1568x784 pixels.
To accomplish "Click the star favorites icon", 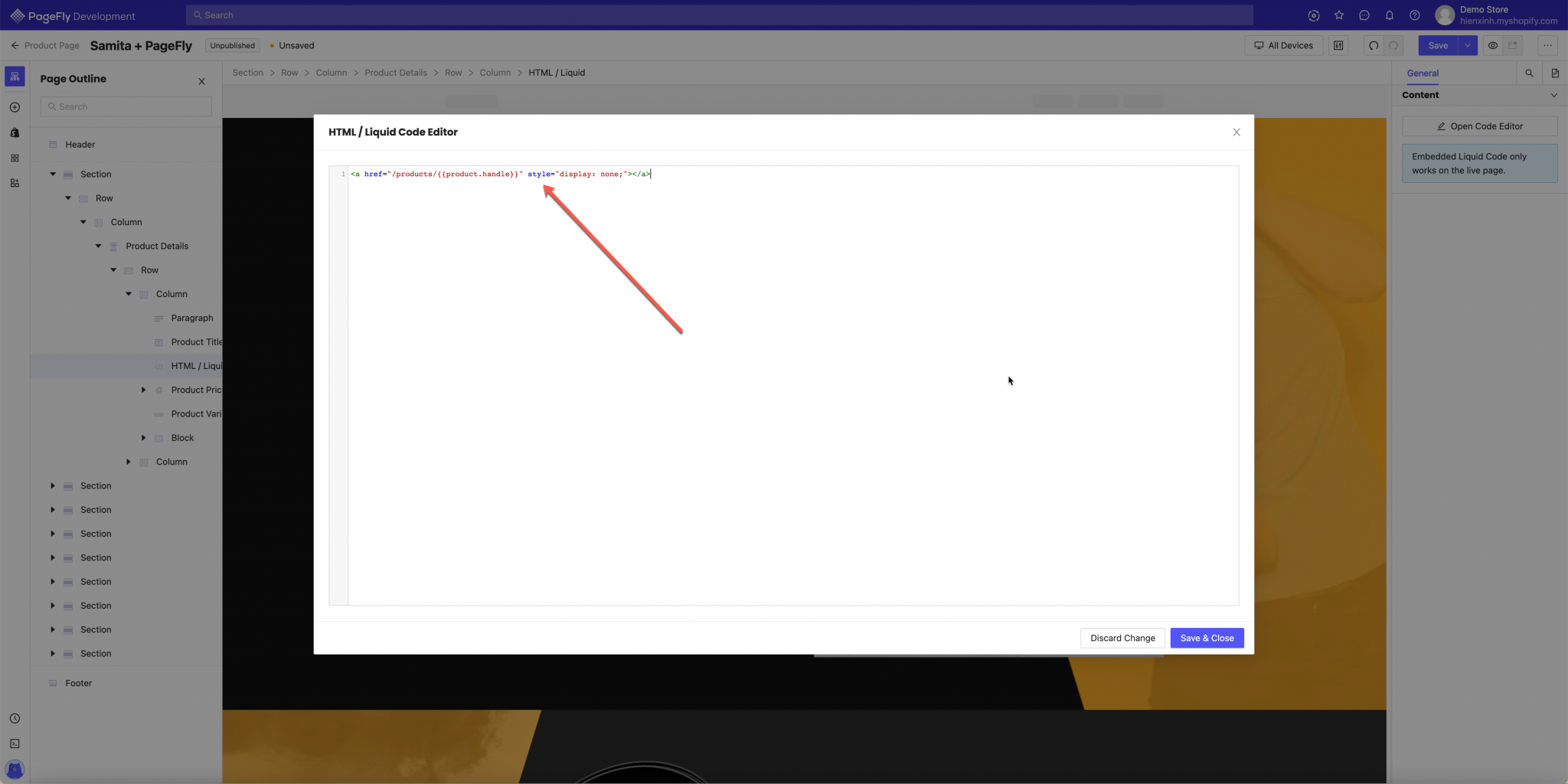I will point(1338,15).
